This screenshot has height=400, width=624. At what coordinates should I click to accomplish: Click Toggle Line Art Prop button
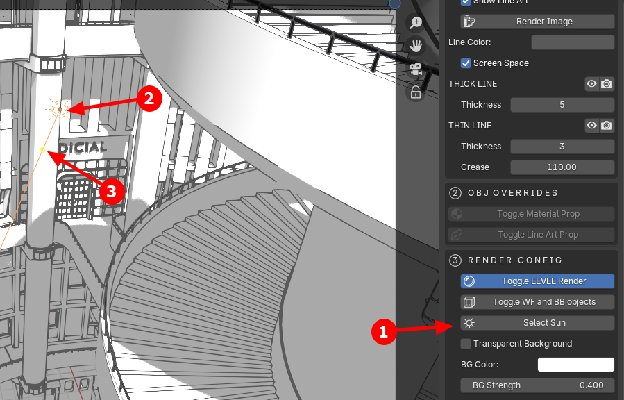pyautogui.click(x=531, y=235)
